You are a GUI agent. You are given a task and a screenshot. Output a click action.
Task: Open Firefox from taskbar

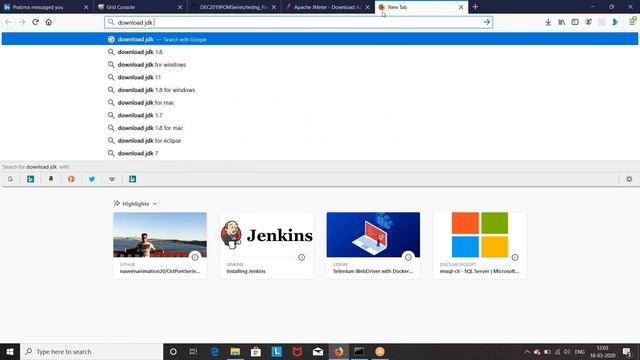coord(338,351)
